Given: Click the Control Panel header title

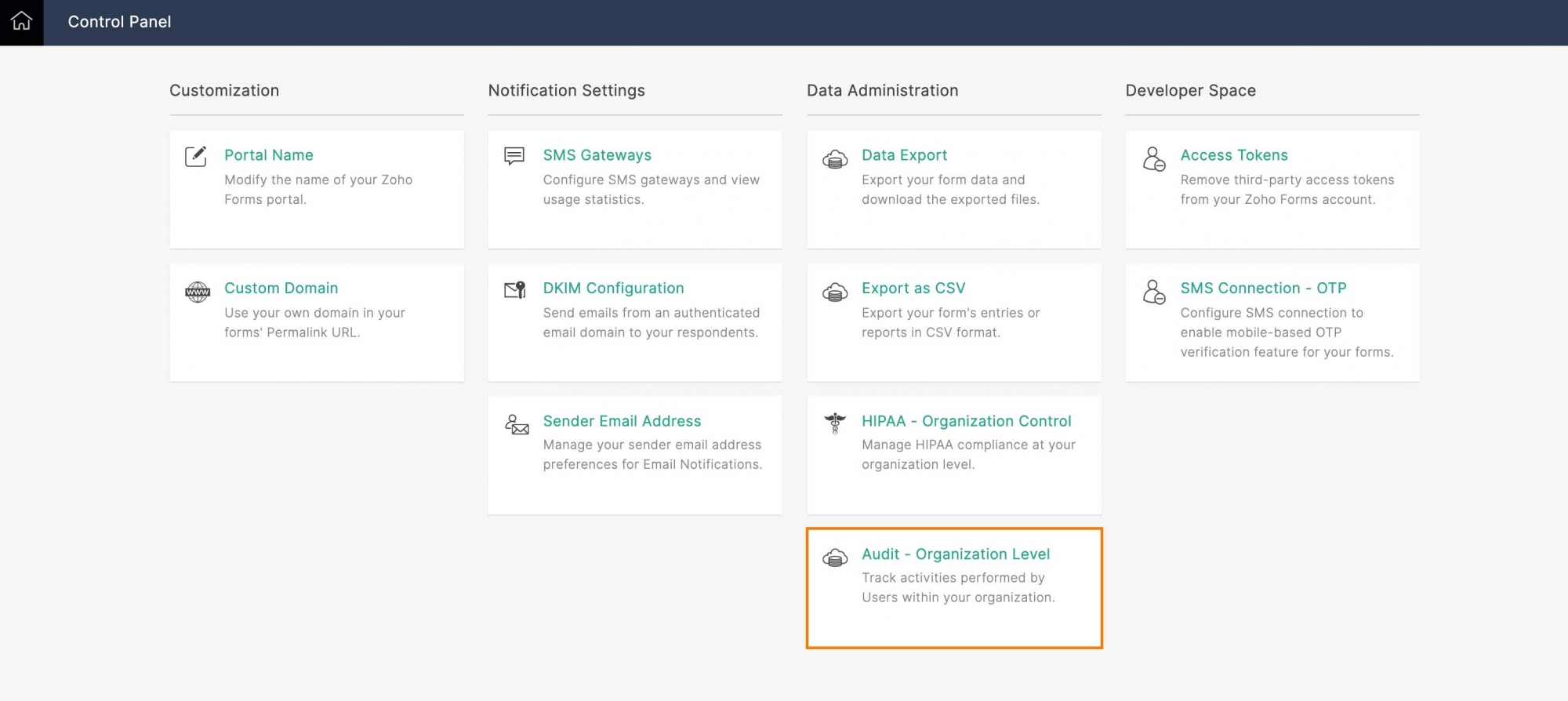Looking at the screenshot, I should 119,22.
